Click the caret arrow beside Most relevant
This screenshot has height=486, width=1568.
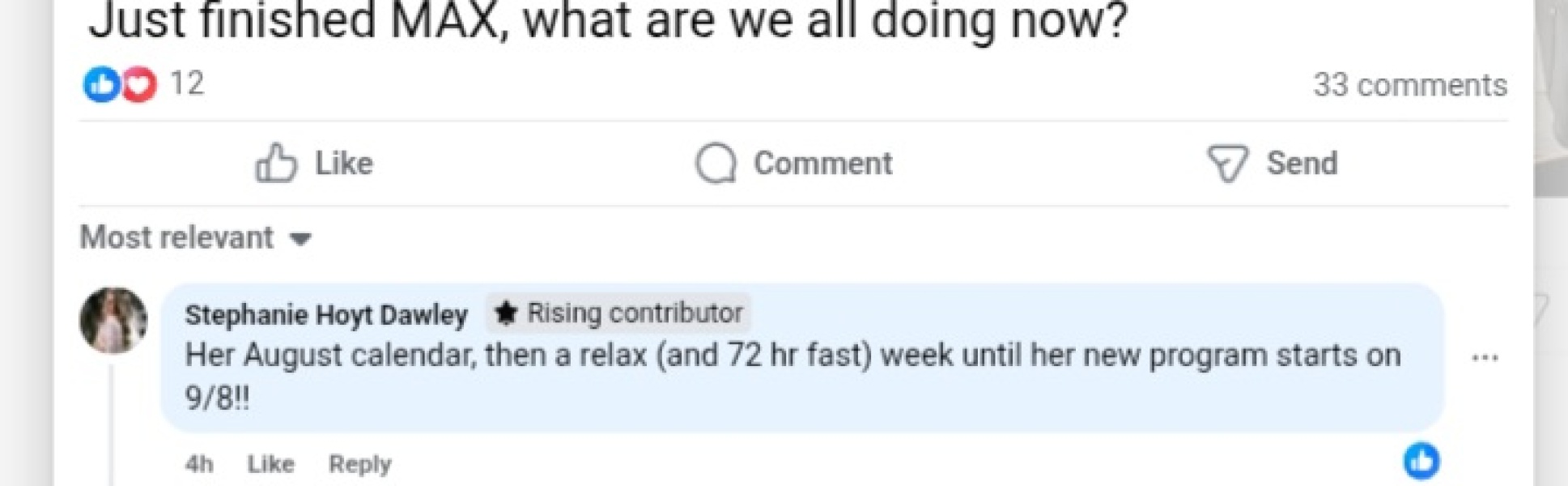301,239
